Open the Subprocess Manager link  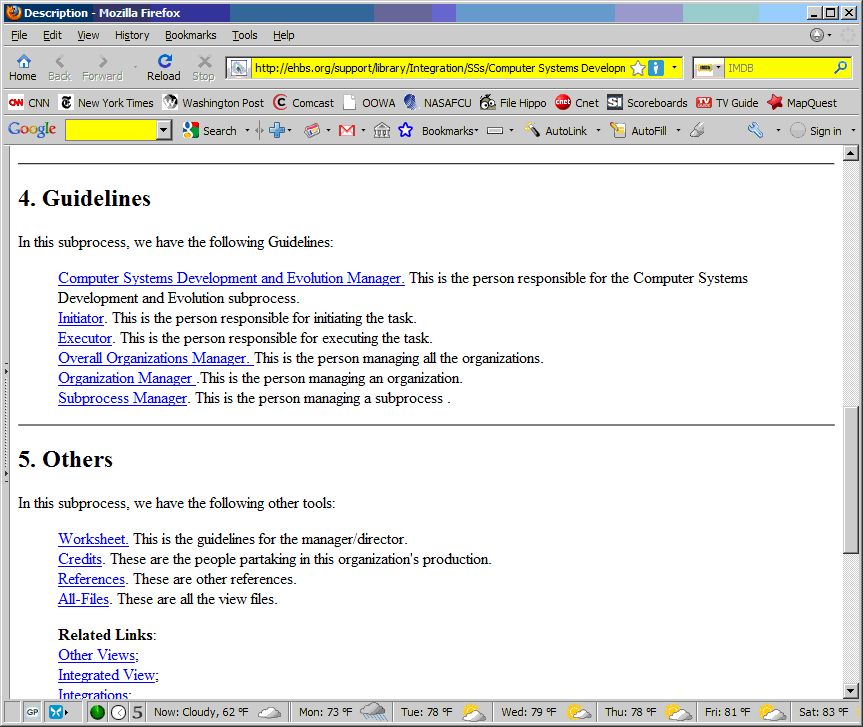click(122, 398)
